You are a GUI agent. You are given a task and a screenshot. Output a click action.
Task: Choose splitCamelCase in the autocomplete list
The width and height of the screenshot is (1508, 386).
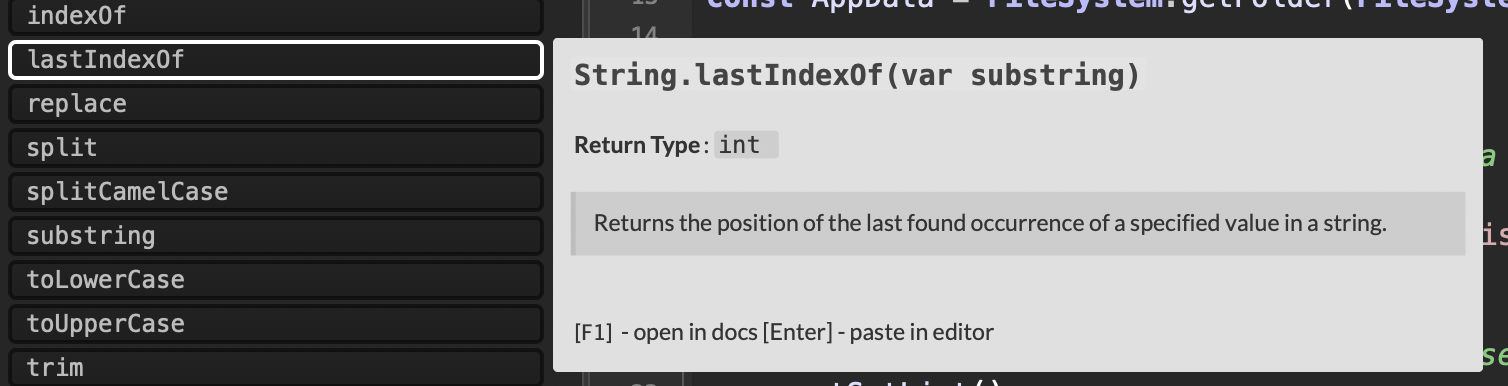[275, 192]
